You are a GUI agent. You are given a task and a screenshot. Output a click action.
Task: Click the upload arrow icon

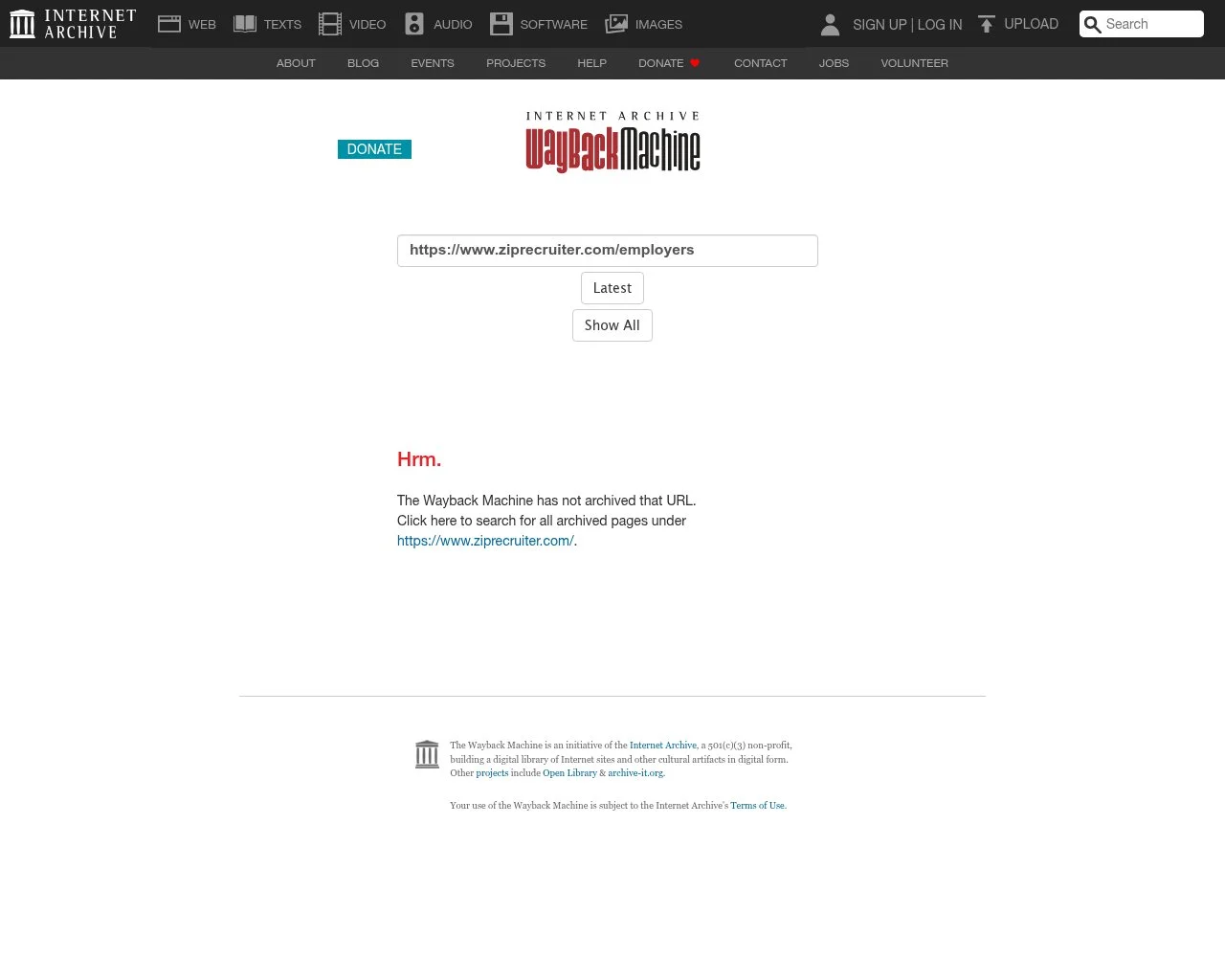click(987, 24)
